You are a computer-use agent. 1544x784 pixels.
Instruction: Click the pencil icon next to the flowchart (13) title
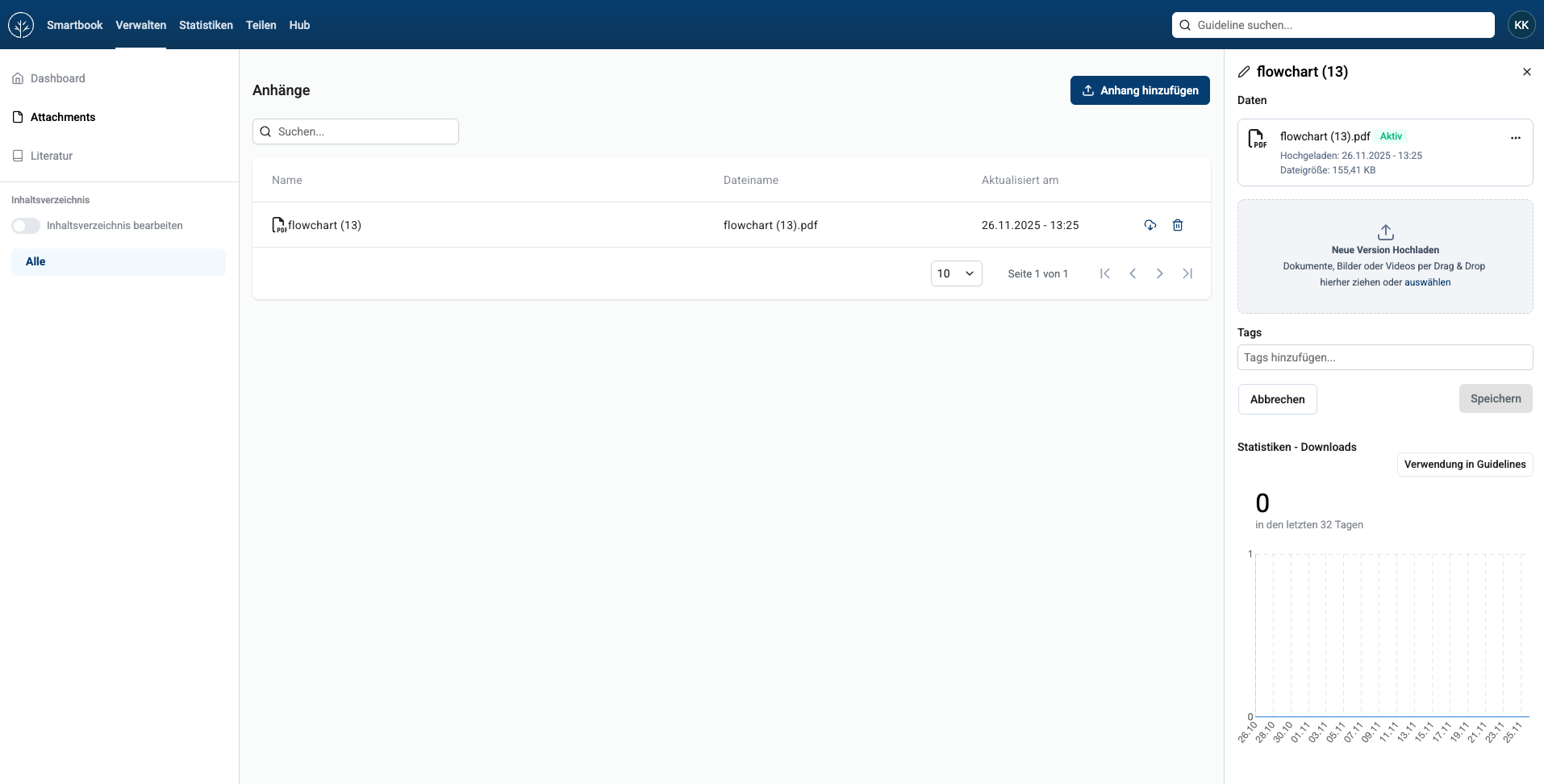point(1244,72)
